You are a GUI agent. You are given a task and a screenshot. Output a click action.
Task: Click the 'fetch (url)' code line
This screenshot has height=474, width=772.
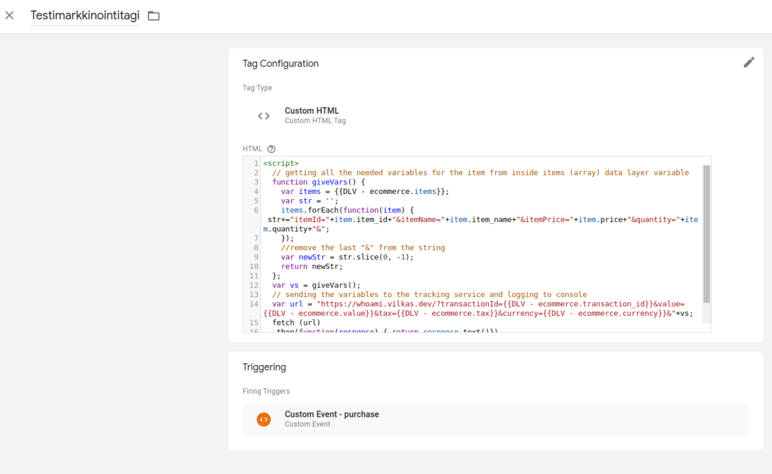coord(296,322)
